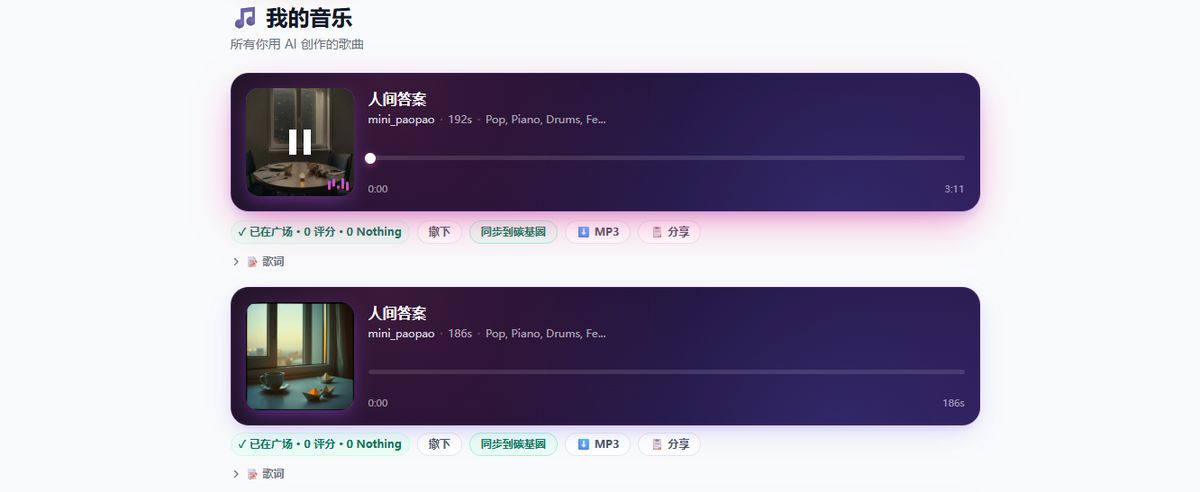Take down the second song with 撤下

439,444
